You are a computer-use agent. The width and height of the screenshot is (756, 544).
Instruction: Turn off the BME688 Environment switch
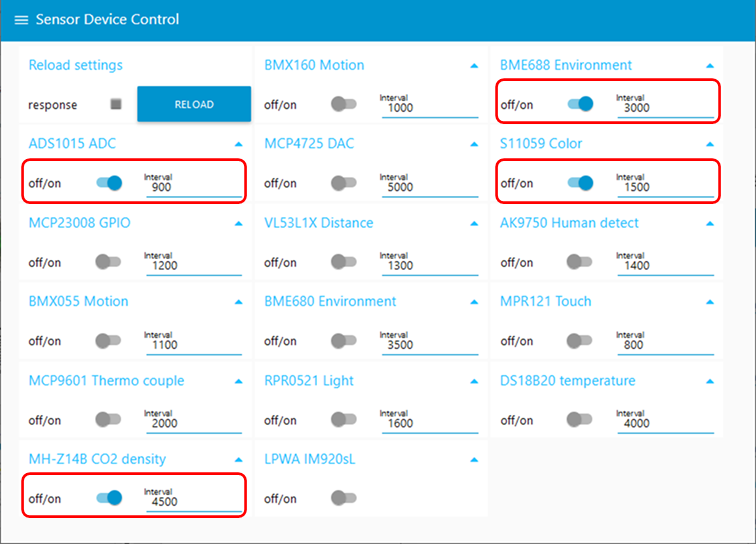[x=580, y=104]
